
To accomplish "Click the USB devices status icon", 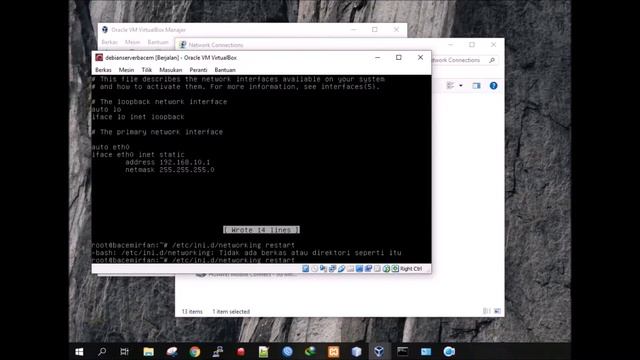I will [341, 269].
